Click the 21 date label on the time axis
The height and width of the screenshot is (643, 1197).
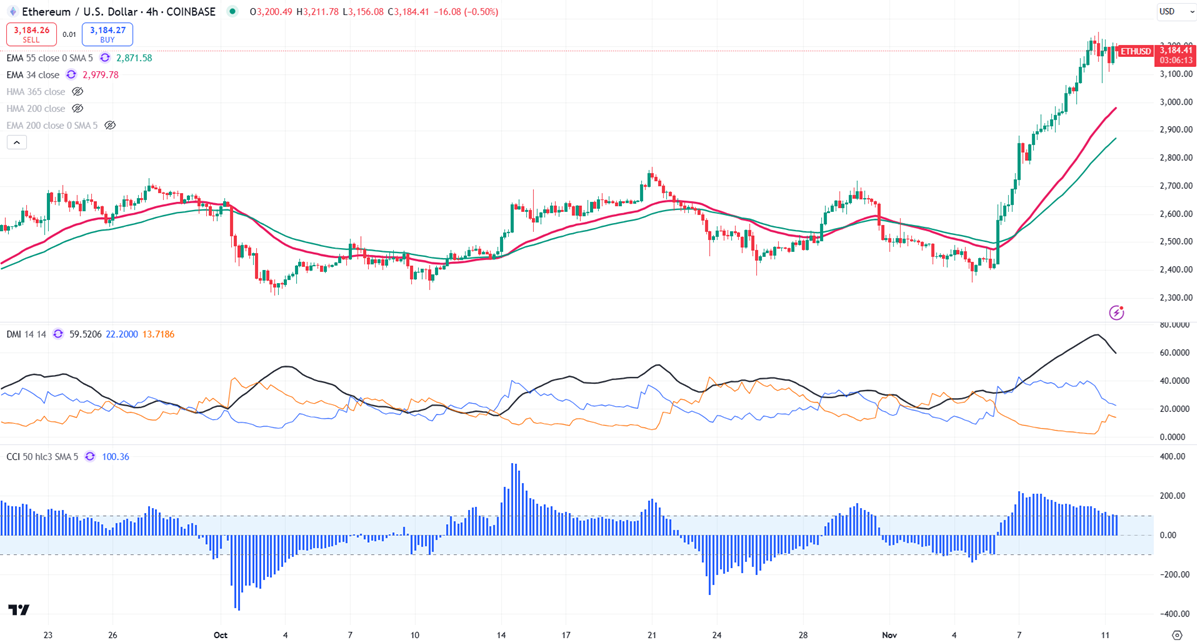click(652, 635)
